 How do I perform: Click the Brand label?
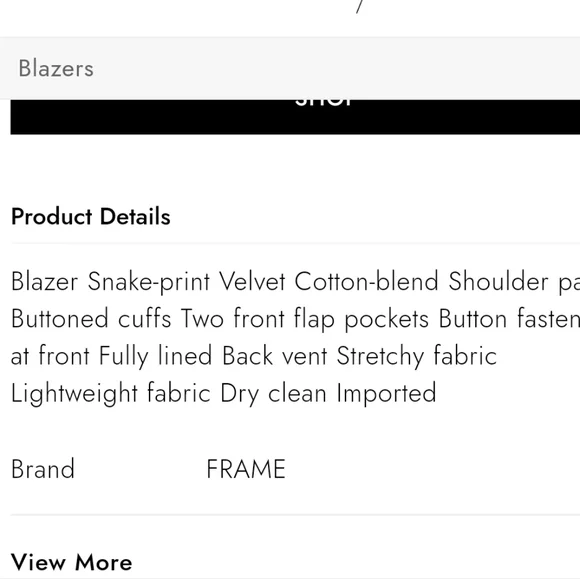(43, 469)
